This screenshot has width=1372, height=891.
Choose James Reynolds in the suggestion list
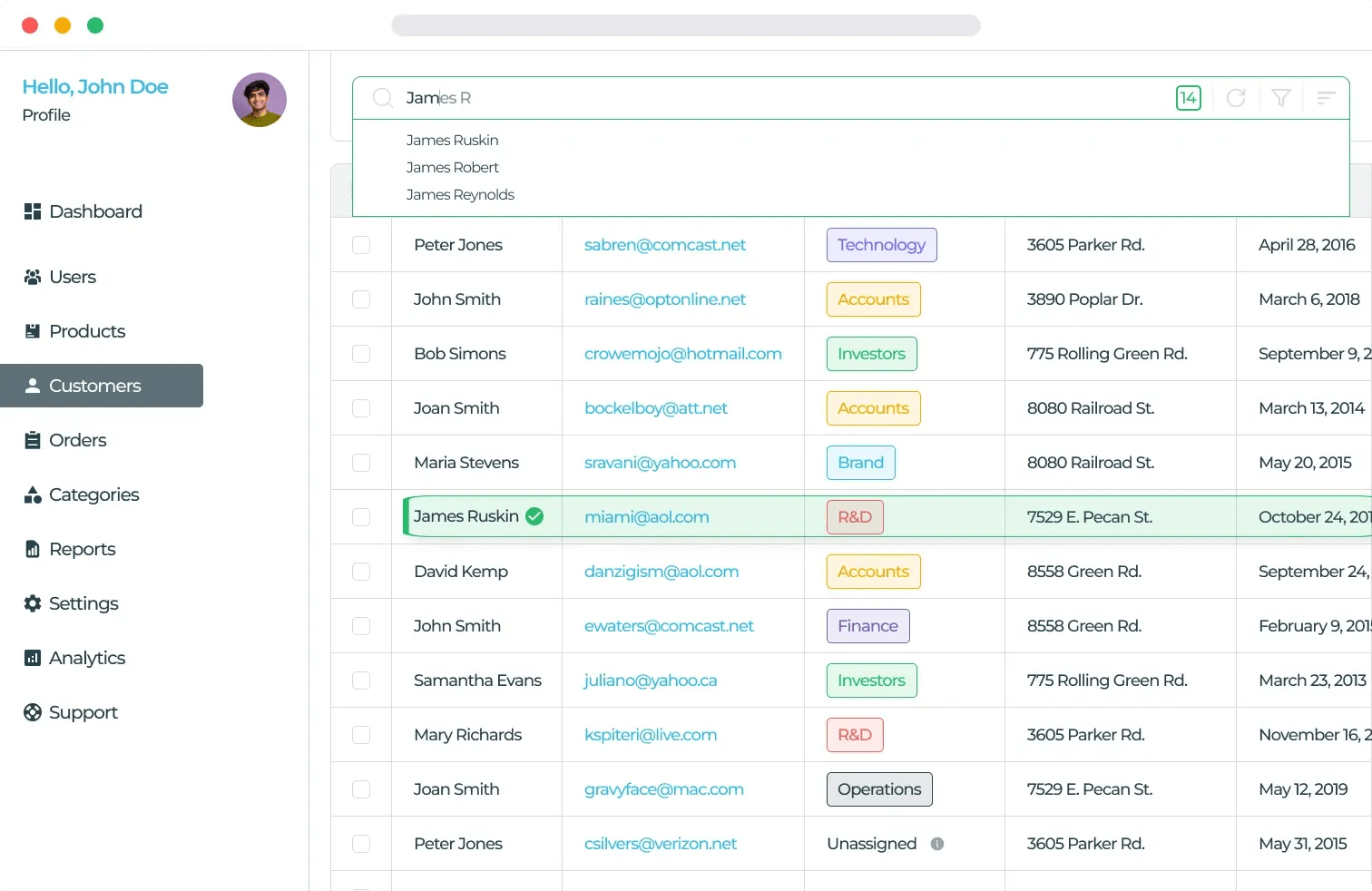click(460, 194)
